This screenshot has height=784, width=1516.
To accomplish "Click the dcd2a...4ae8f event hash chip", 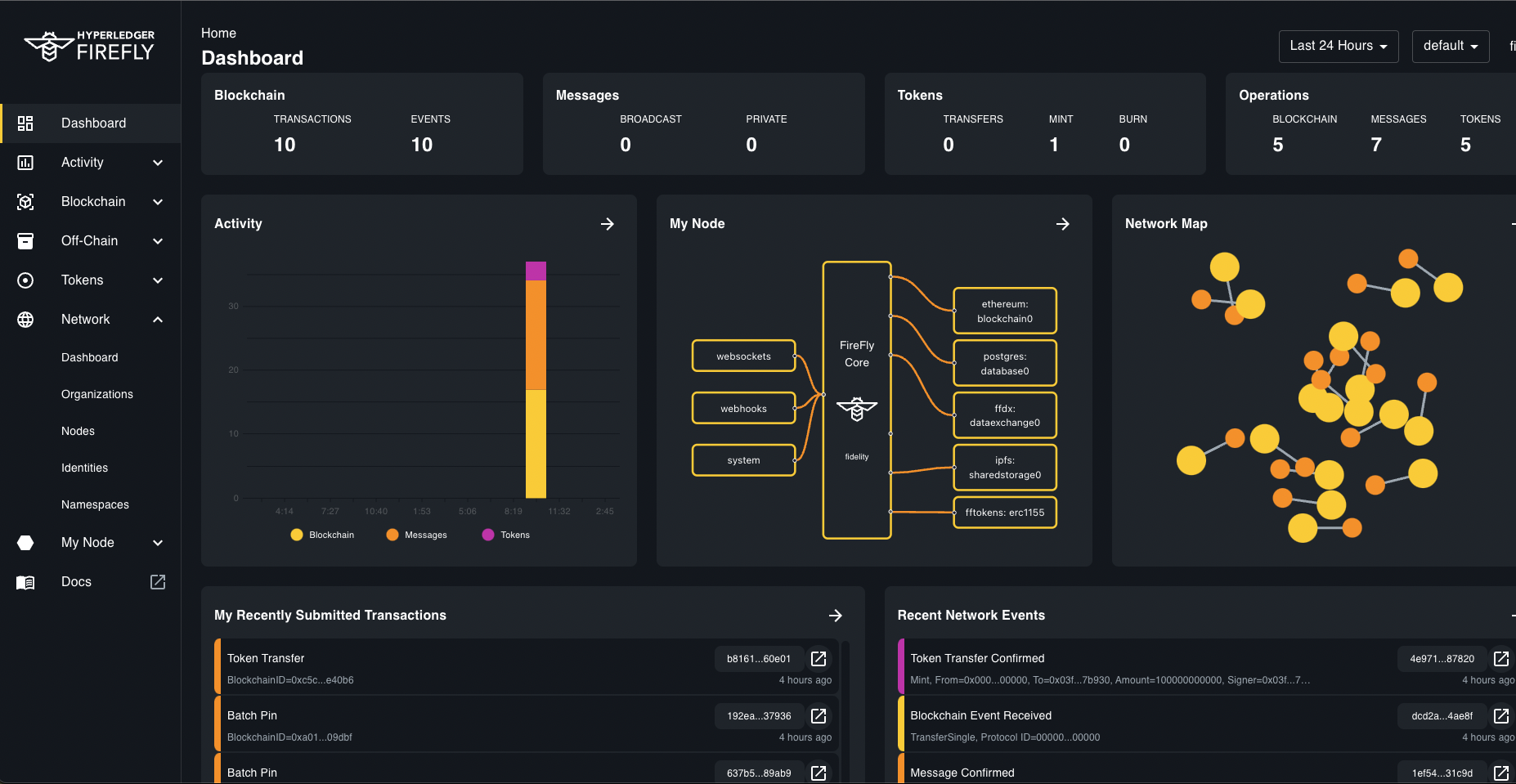I will [x=1442, y=716].
